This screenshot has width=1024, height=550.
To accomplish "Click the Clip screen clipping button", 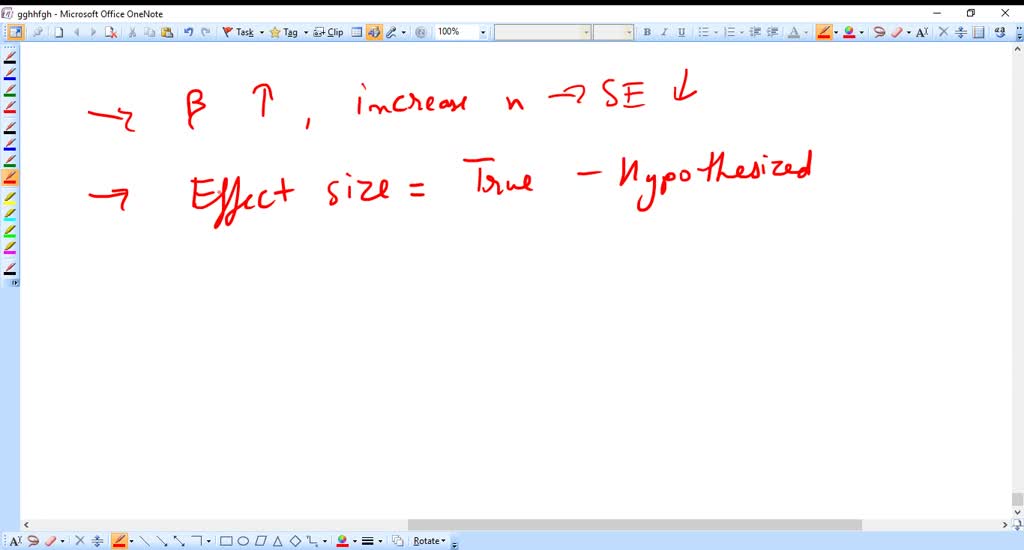I will (328, 32).
